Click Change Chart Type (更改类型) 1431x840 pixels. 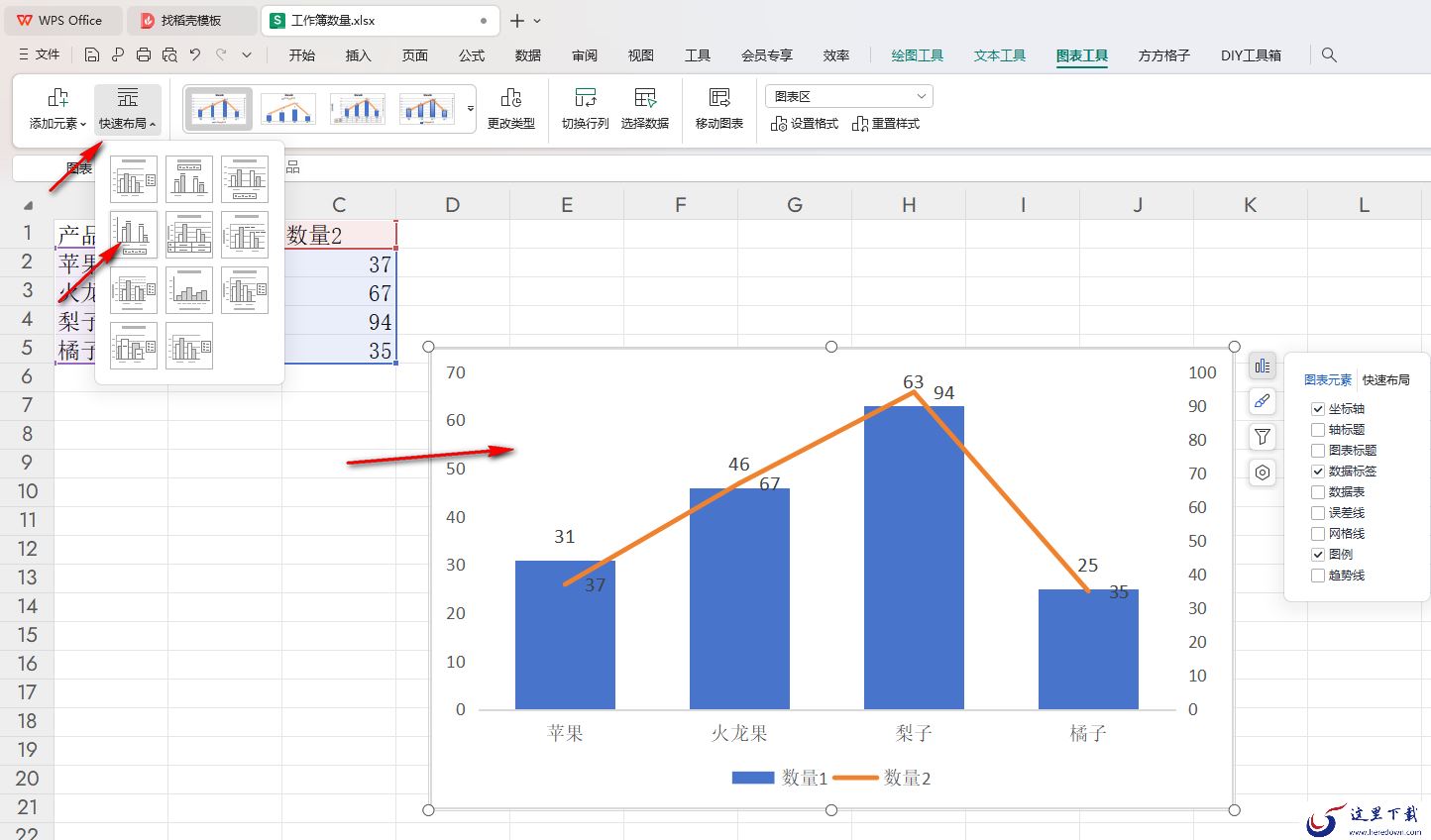tap(511, 109)
